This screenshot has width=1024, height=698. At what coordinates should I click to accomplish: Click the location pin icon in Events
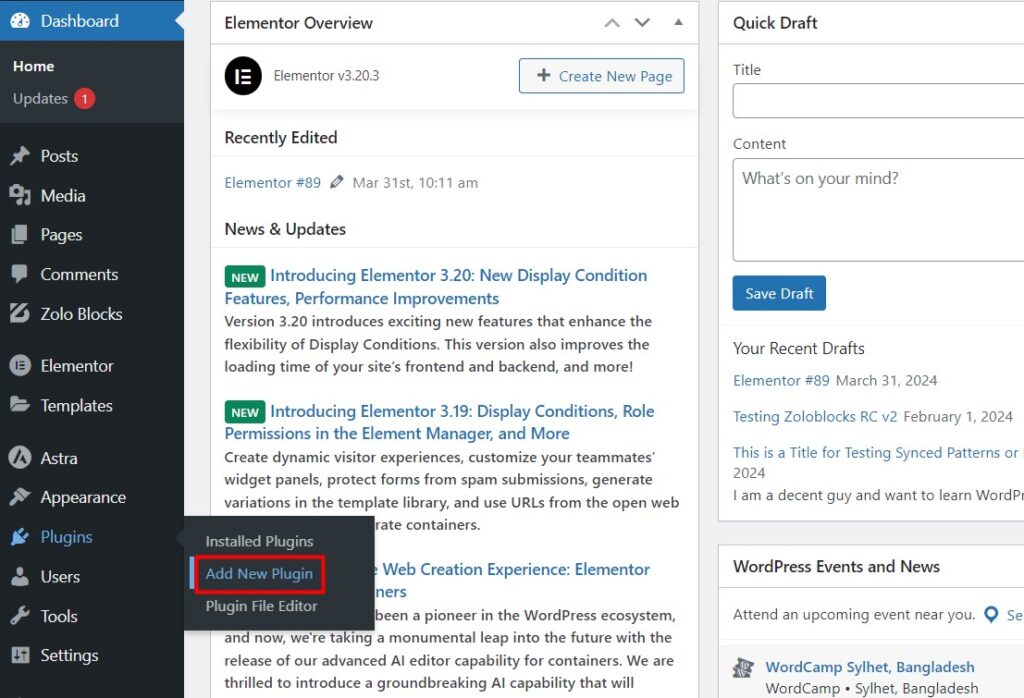(x=991, y=614)
